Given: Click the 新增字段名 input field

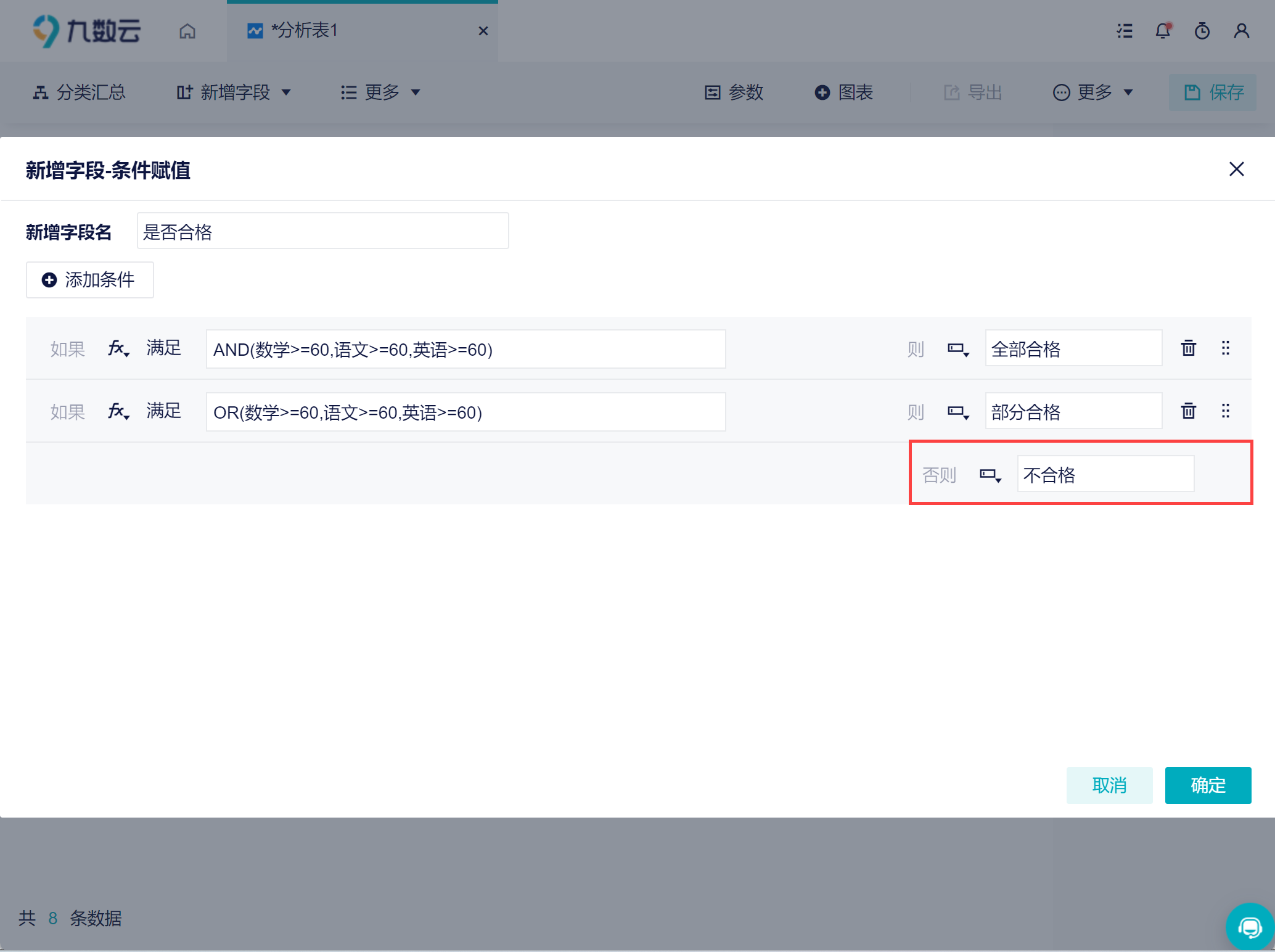Looking at the screenshot, I should (x=322, y=231).
